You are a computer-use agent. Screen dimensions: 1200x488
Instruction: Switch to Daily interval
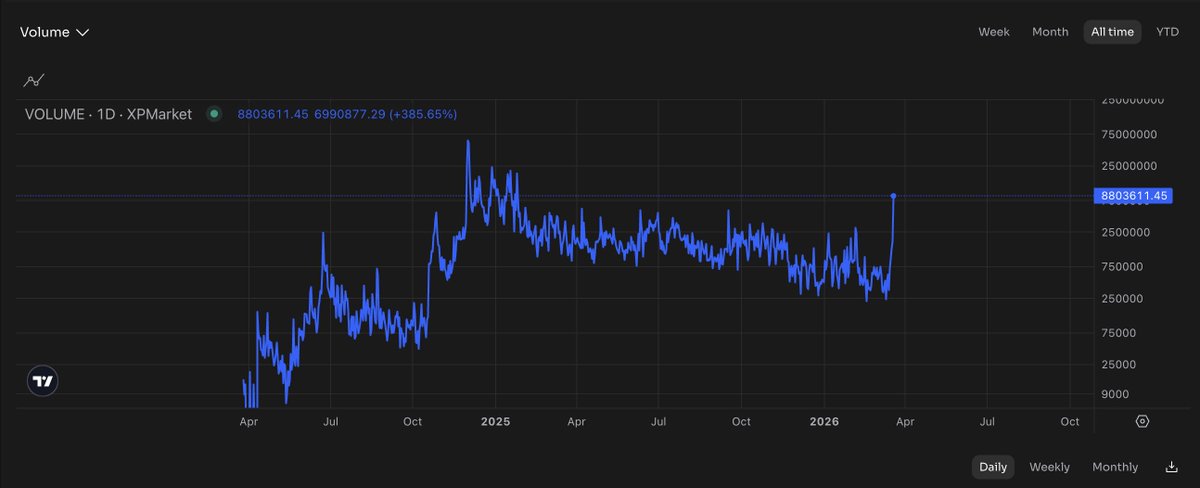click(993, 467)
